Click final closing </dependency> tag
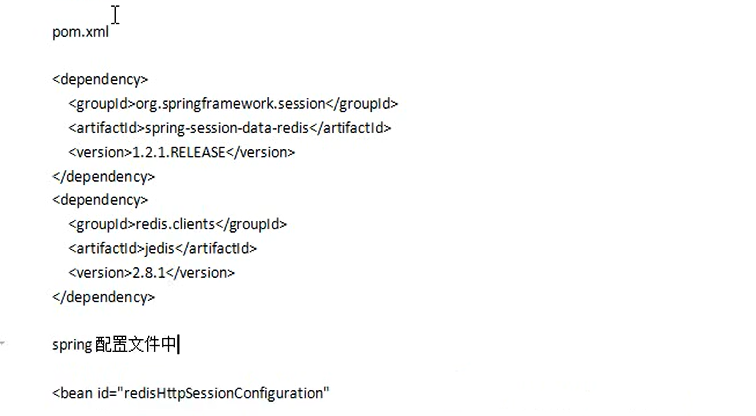The image size is (756, 416). point(104,297)
